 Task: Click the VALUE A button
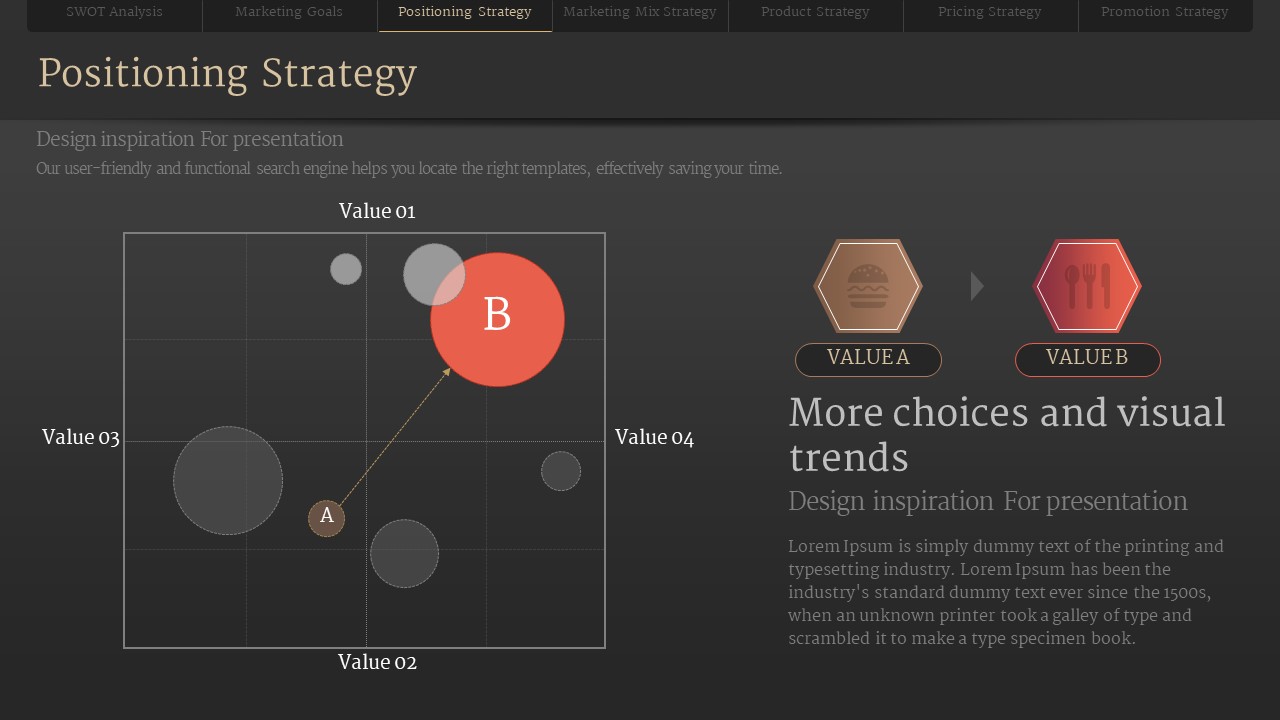868,359
